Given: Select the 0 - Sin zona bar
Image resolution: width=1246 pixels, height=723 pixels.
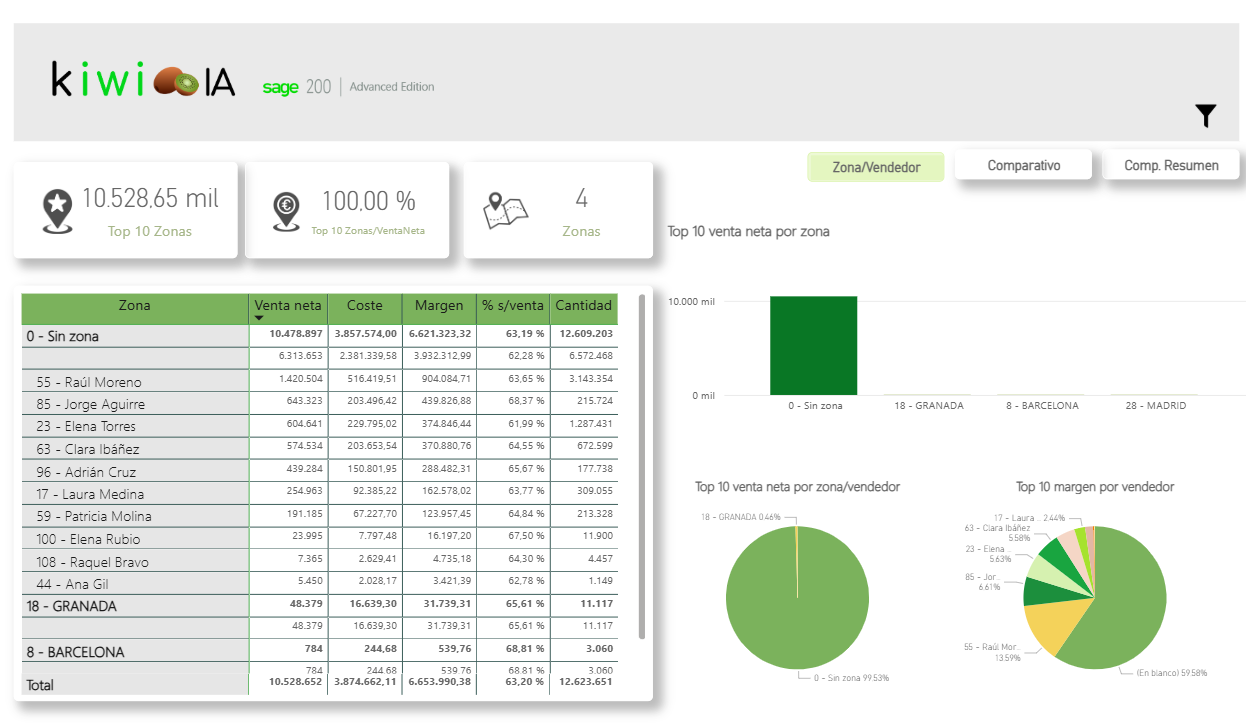Looking at the screenshot, I should coord(813,346).
